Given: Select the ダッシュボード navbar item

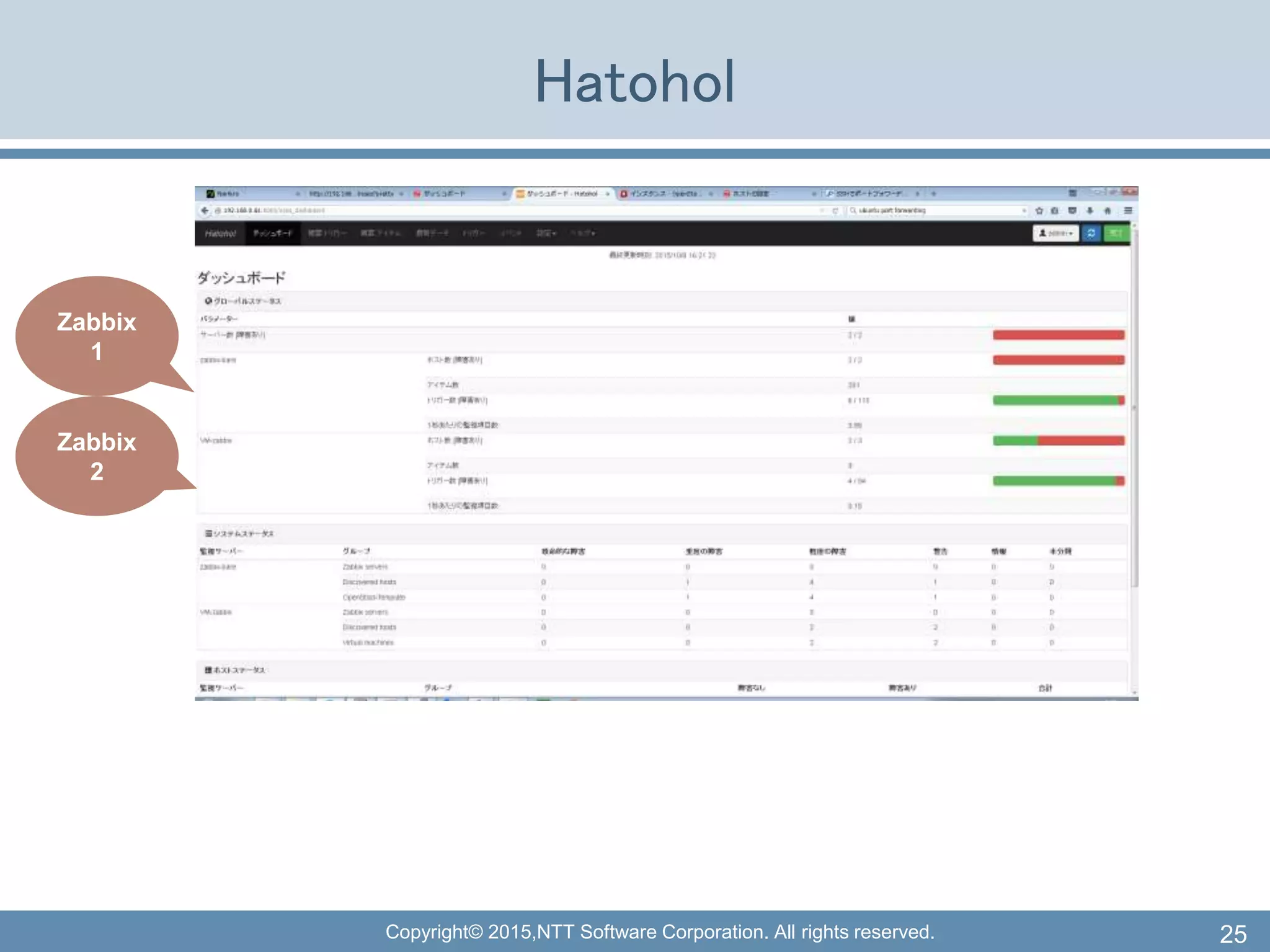Looking at the screenshot, I should coord(272,233).
